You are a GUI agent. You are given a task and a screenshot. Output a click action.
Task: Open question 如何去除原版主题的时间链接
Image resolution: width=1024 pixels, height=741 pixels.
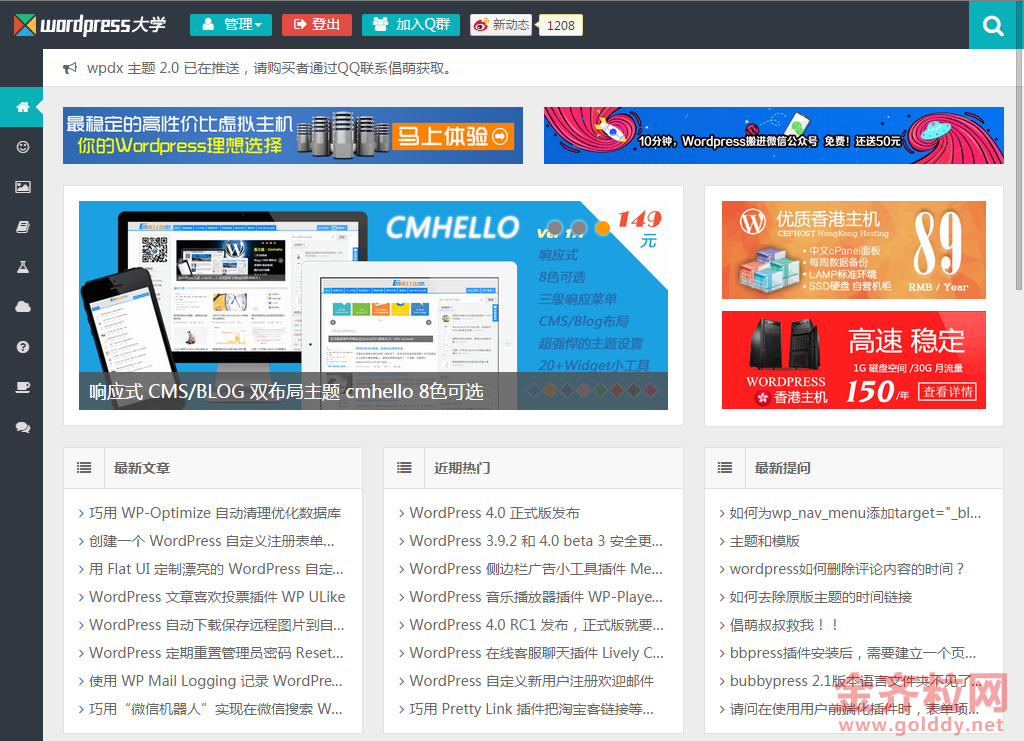[x=821, y=597]
